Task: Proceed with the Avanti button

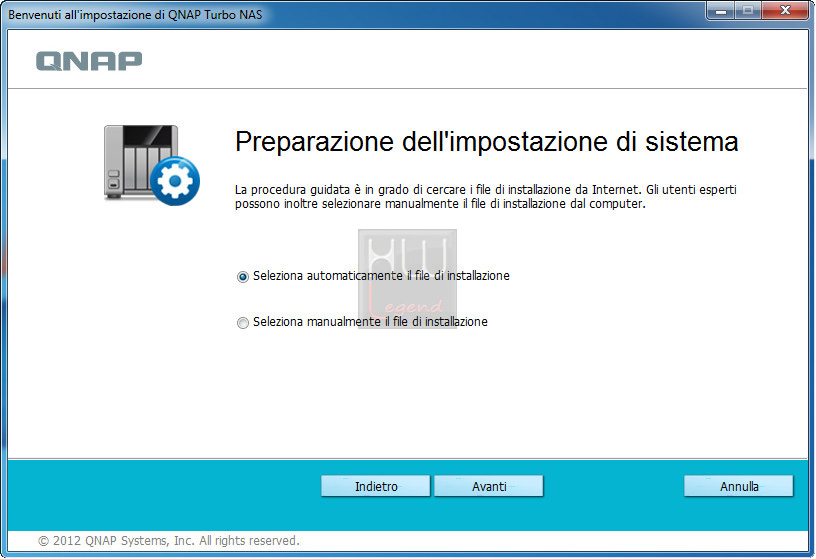Action: tap(489, 486)
